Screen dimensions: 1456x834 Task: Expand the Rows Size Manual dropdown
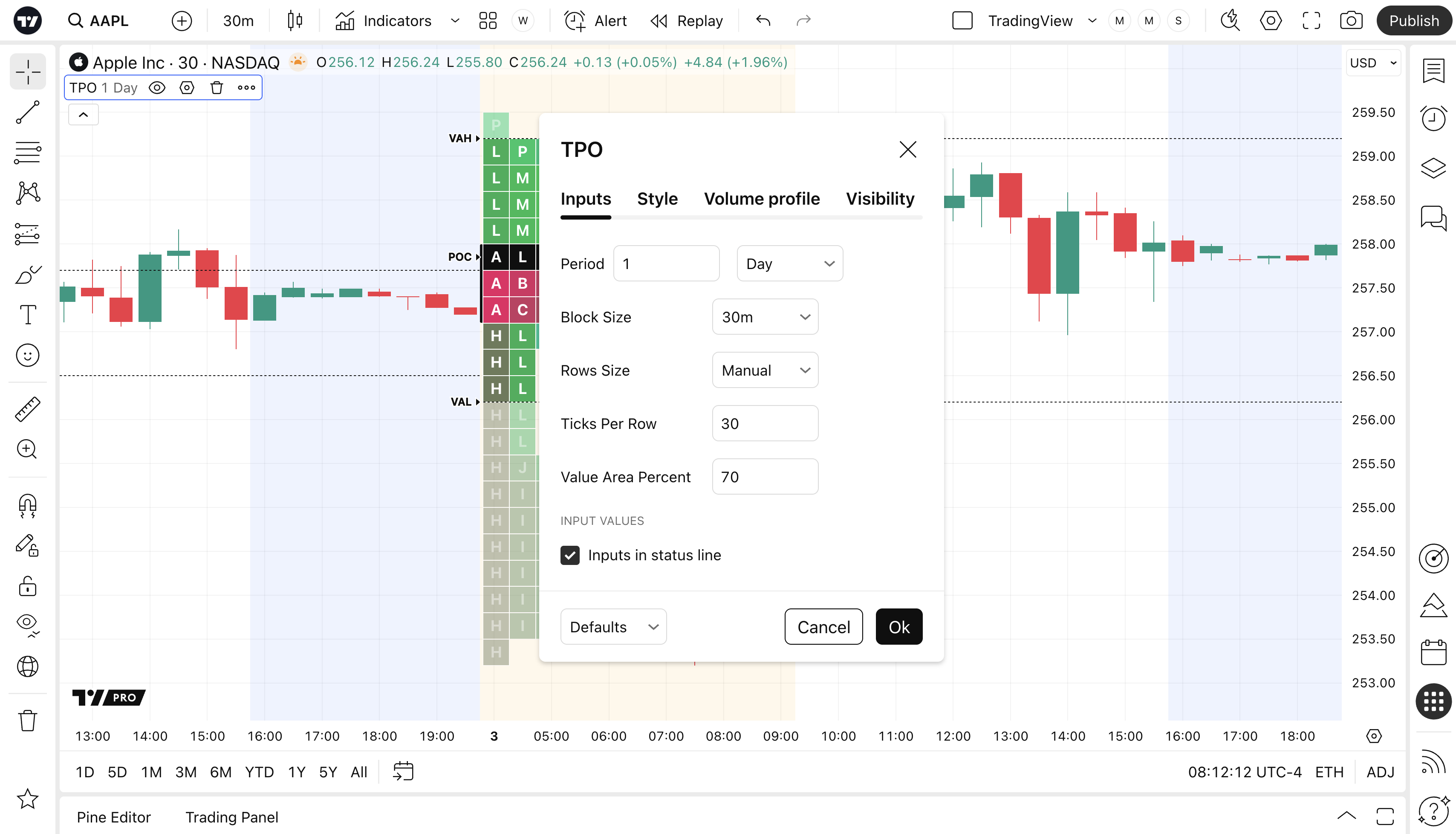coord(764,370)
